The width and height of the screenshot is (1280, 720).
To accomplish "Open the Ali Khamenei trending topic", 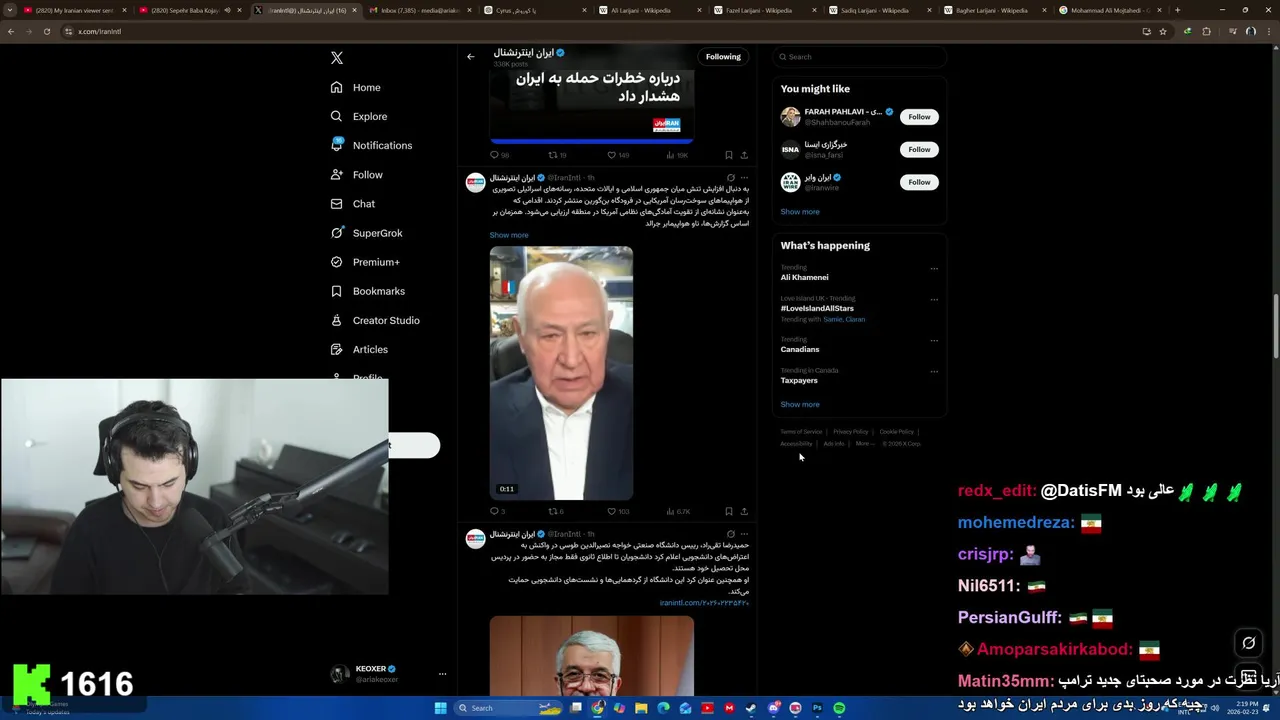I will point(805,277).
